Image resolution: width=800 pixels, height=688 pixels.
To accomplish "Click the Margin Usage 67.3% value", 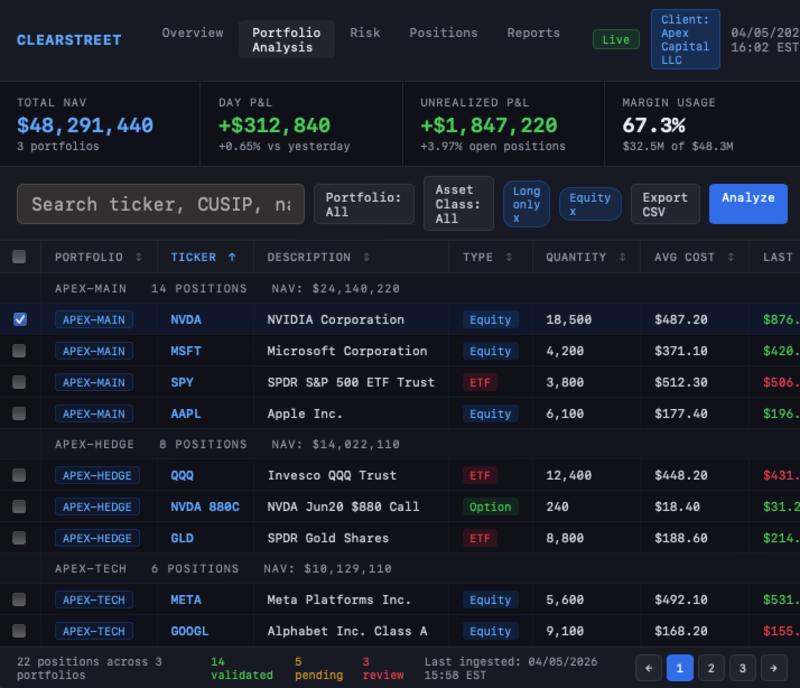I will [654, 125].
